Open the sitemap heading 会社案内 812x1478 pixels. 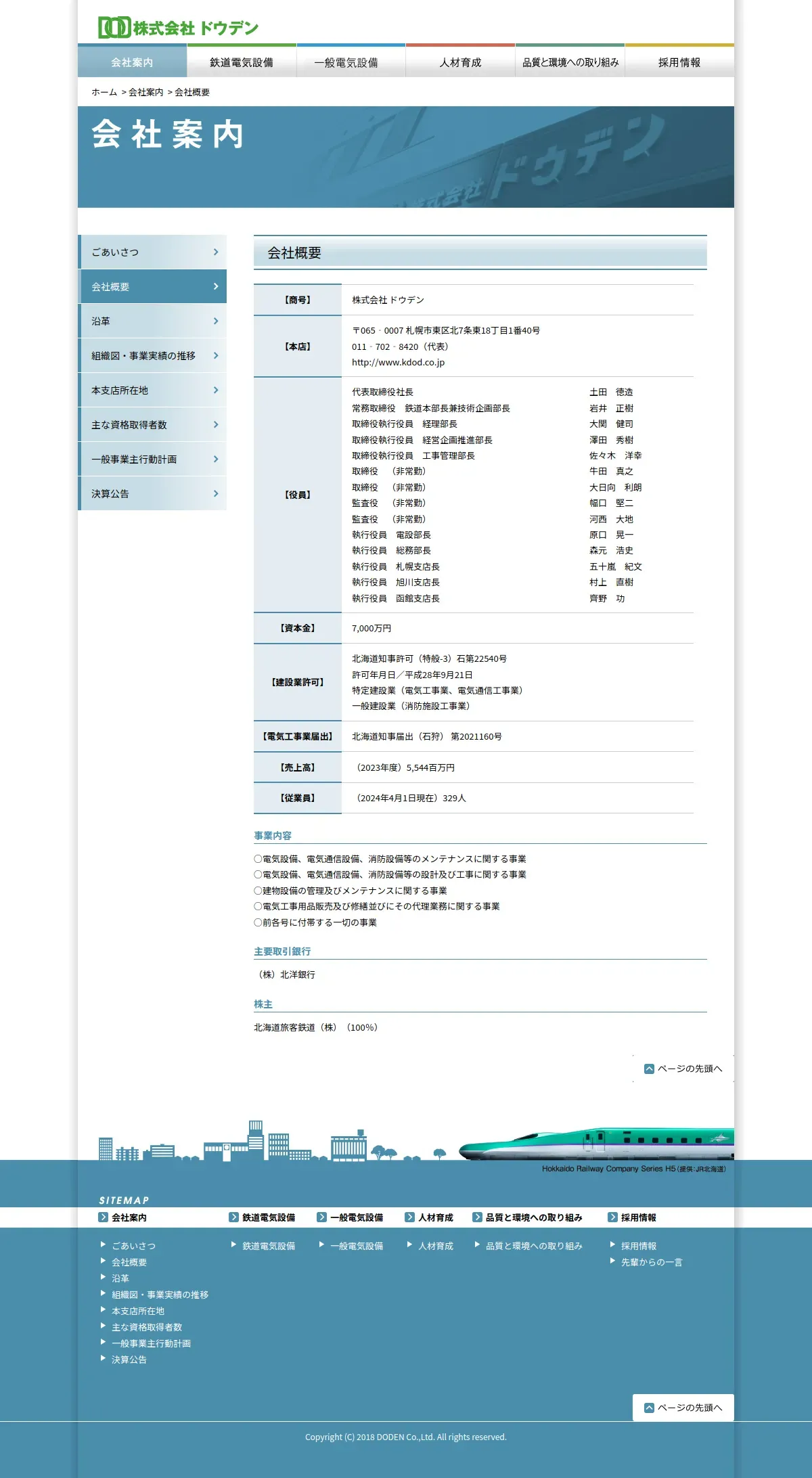[129, 1217]
